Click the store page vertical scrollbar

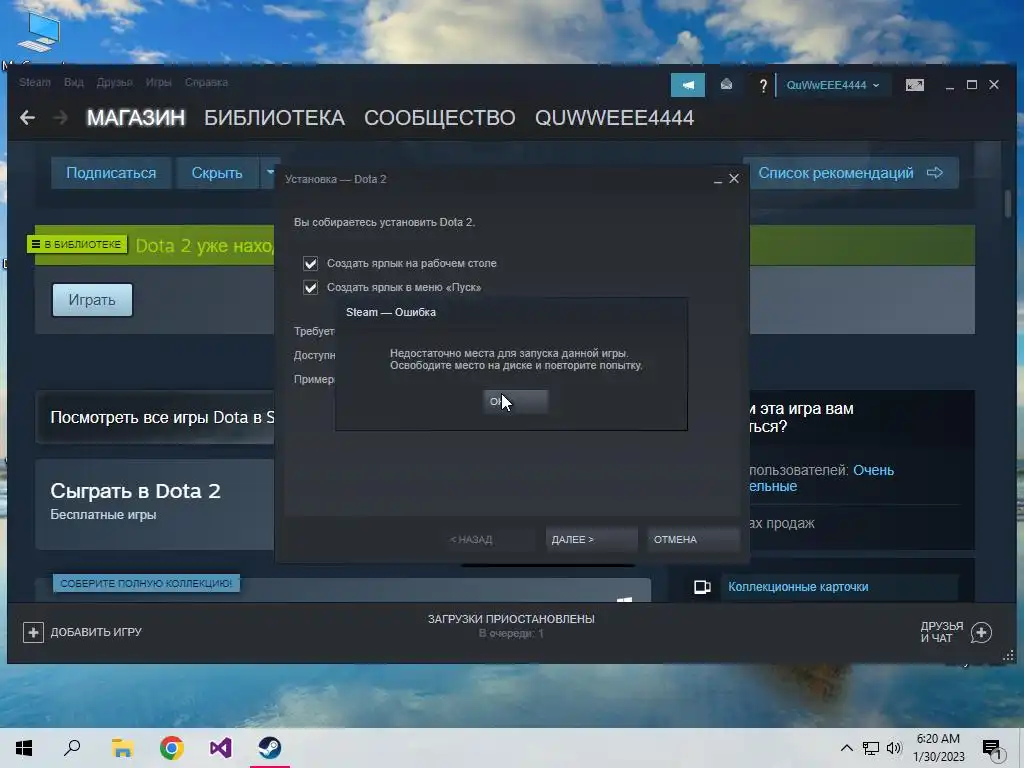pos(1008,204)
